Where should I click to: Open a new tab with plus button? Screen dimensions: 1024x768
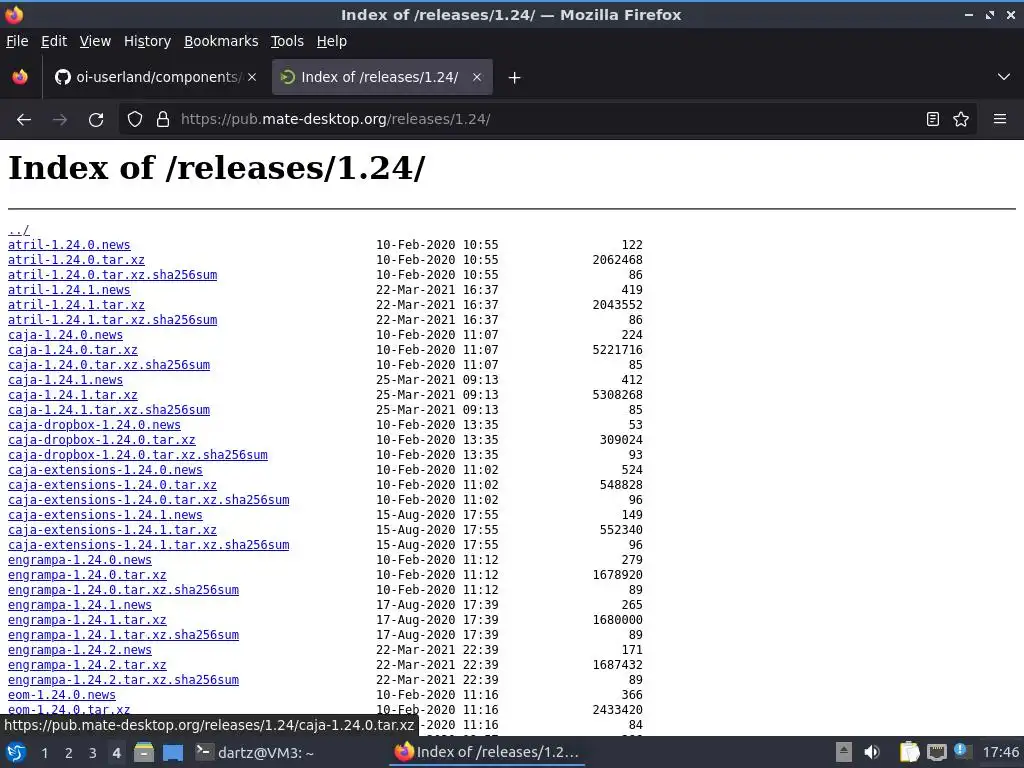(515, 78)
